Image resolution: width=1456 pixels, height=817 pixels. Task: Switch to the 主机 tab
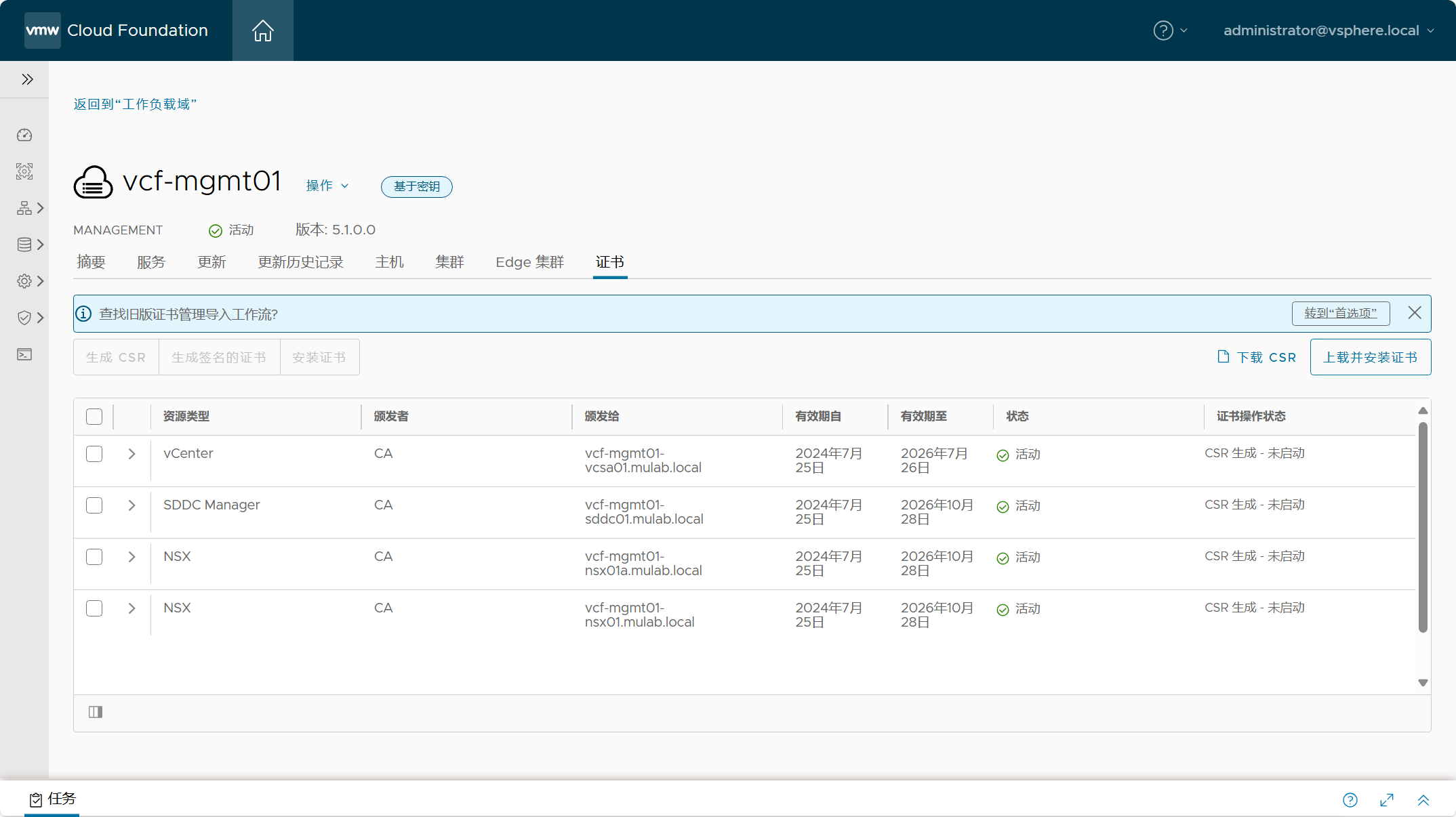point(390,262)
